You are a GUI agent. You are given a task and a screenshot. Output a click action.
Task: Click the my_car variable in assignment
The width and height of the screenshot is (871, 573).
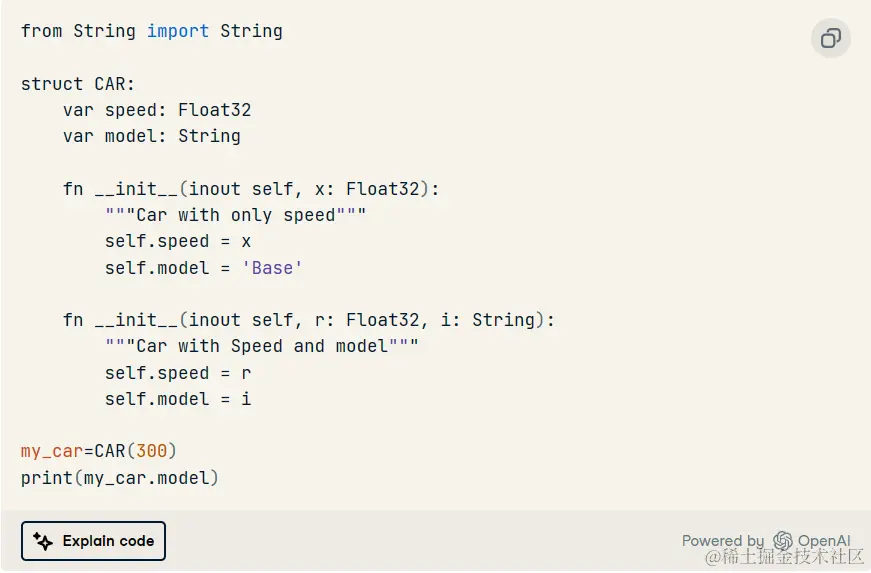(x=52, y=451)
